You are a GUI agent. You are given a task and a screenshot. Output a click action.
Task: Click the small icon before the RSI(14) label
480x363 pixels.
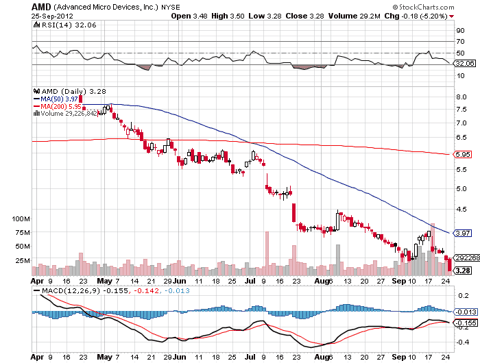pyautogui.click(x=37, y=25)
